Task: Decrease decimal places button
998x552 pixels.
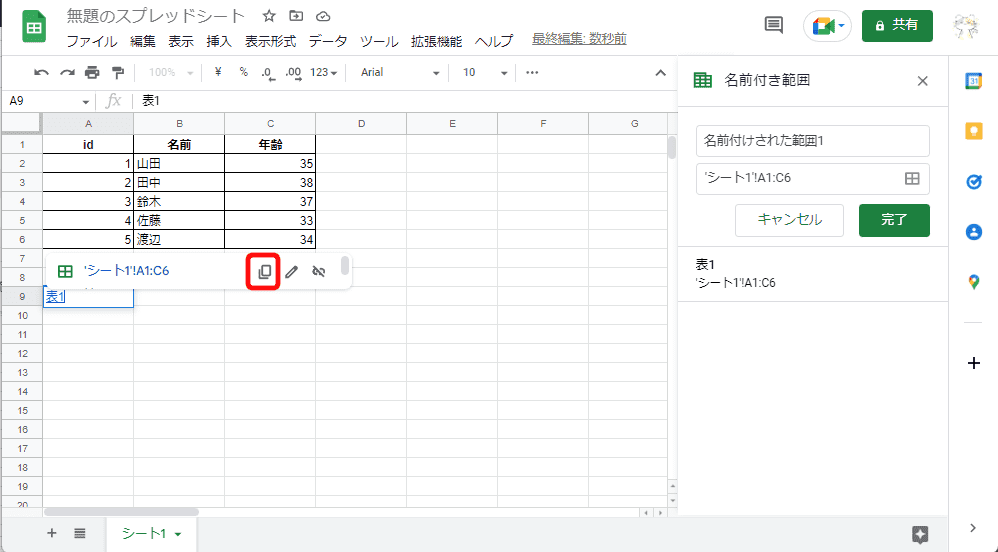Action: click(268, 73)
